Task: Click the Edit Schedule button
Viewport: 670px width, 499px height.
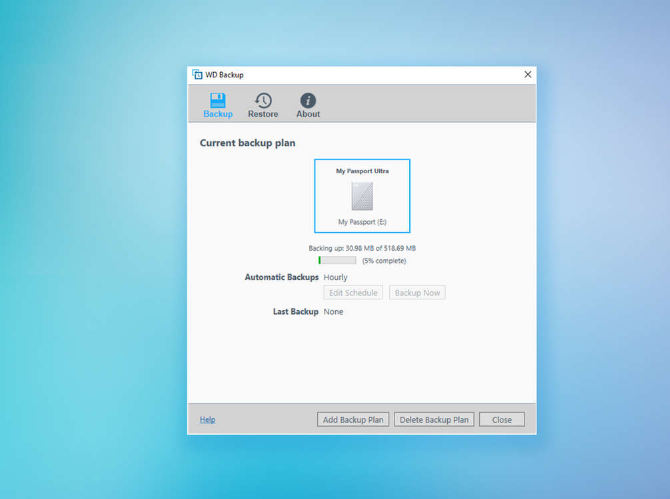Action: (353, 293)
